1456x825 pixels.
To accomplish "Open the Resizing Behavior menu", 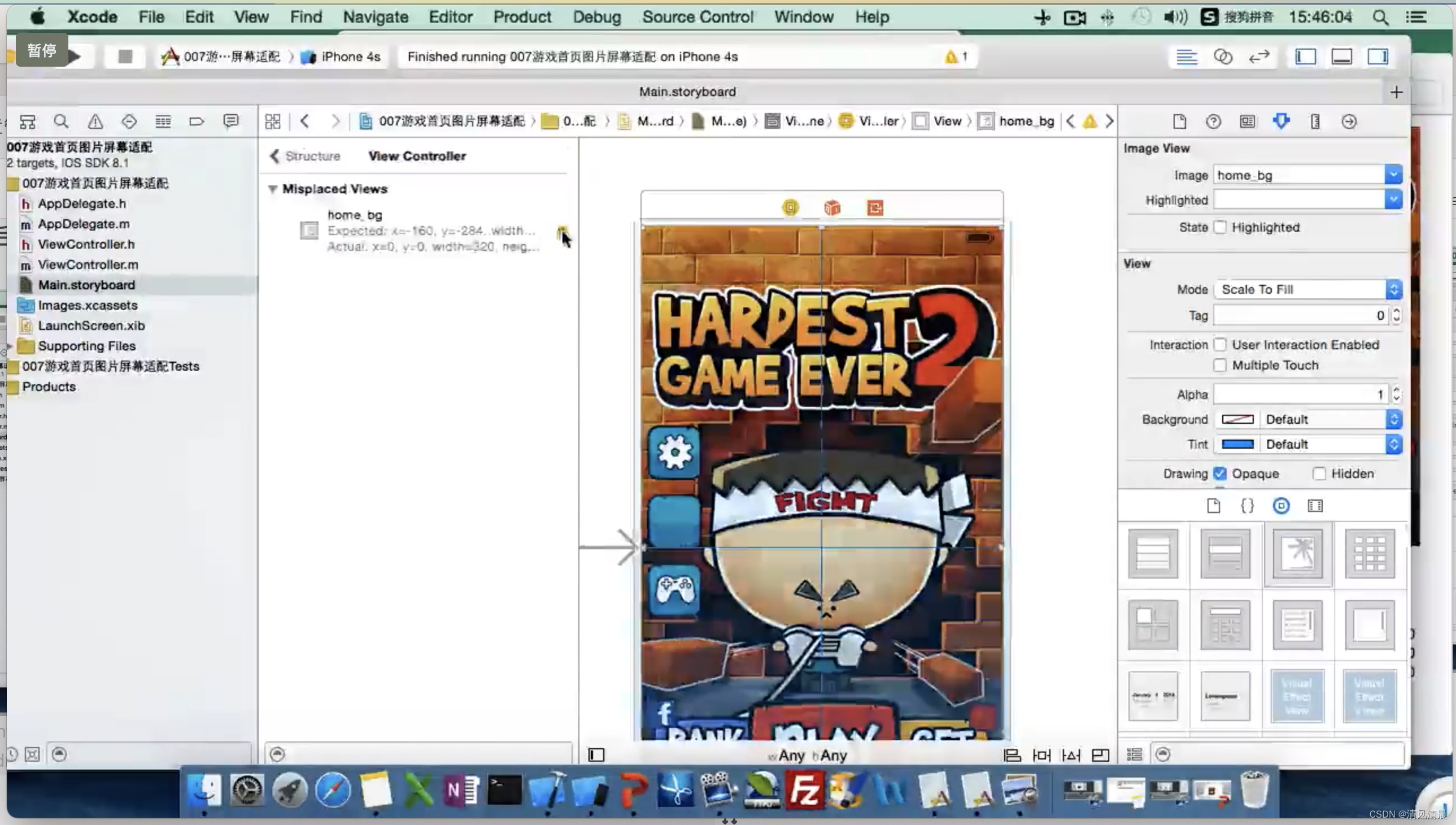I will tap(1100, 755).
